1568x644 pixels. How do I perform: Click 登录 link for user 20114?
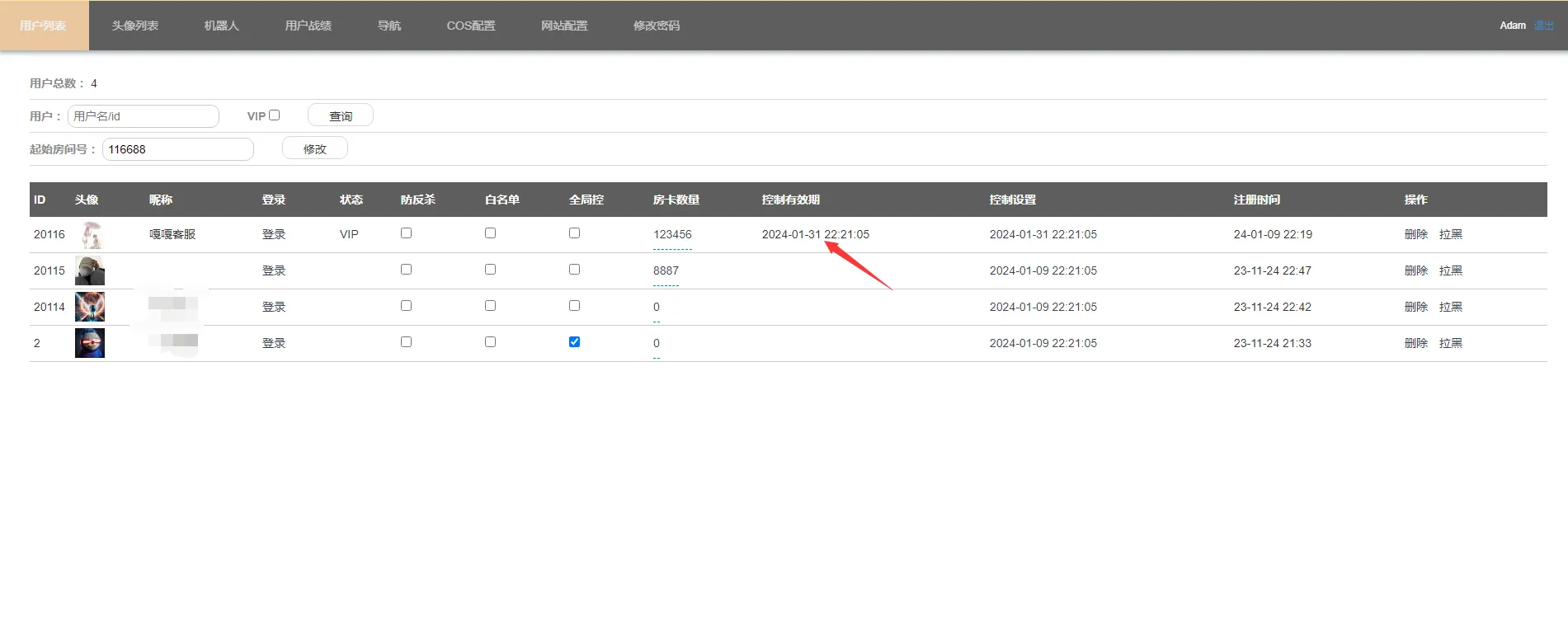pyautogui.click(x=274, y=307)
